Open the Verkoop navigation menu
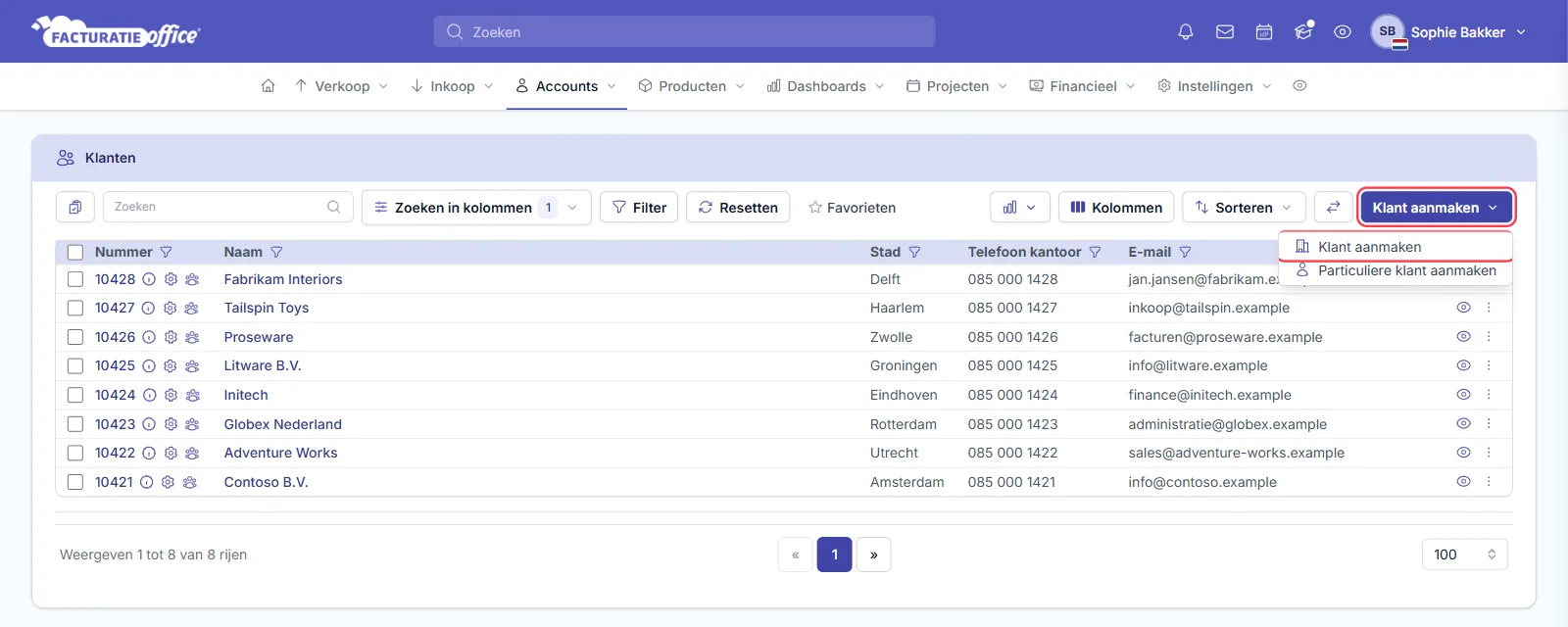The height and width of the screenshot is (627, 1568). tap(341, 86)
